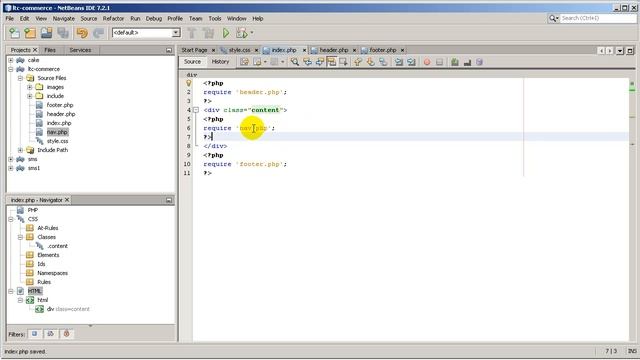Open the Start Page tab
The height and width of the screenshot is (360, 640).
(194, 50)
